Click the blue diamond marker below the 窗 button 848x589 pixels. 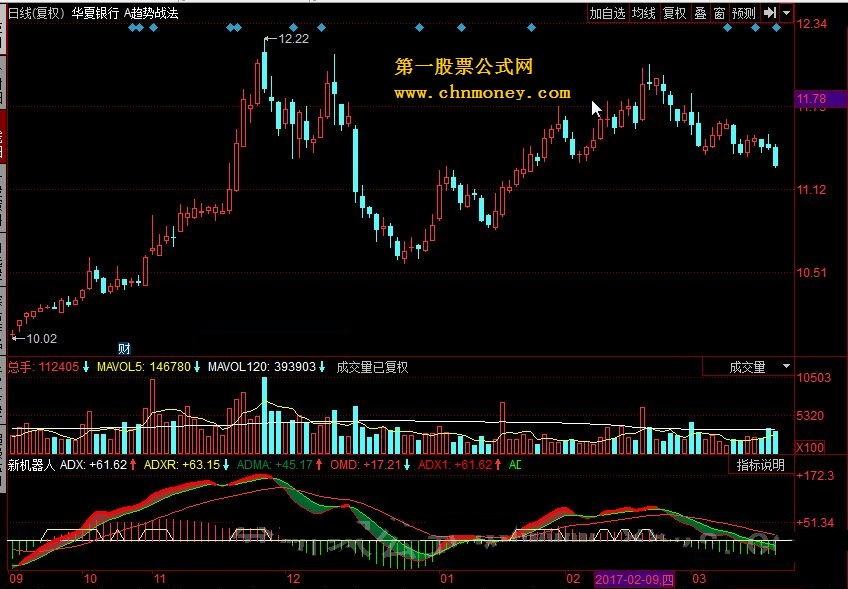click(x=727, y=27)
